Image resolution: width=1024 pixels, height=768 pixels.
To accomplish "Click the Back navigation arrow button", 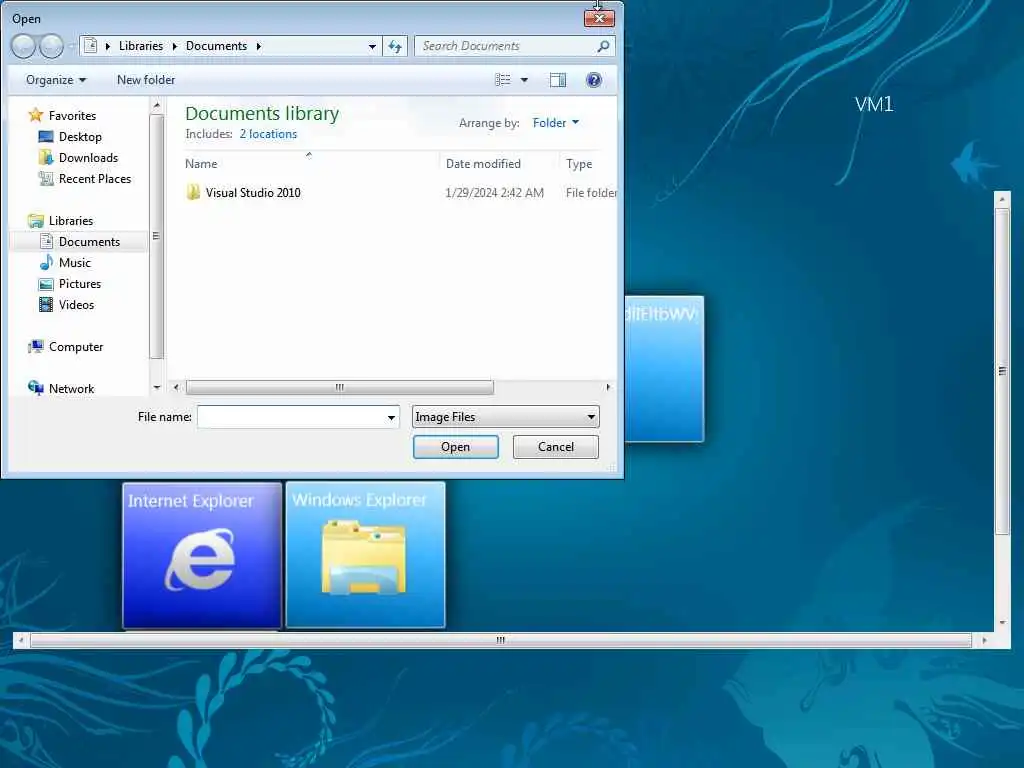I will click(x=24, y=46).
